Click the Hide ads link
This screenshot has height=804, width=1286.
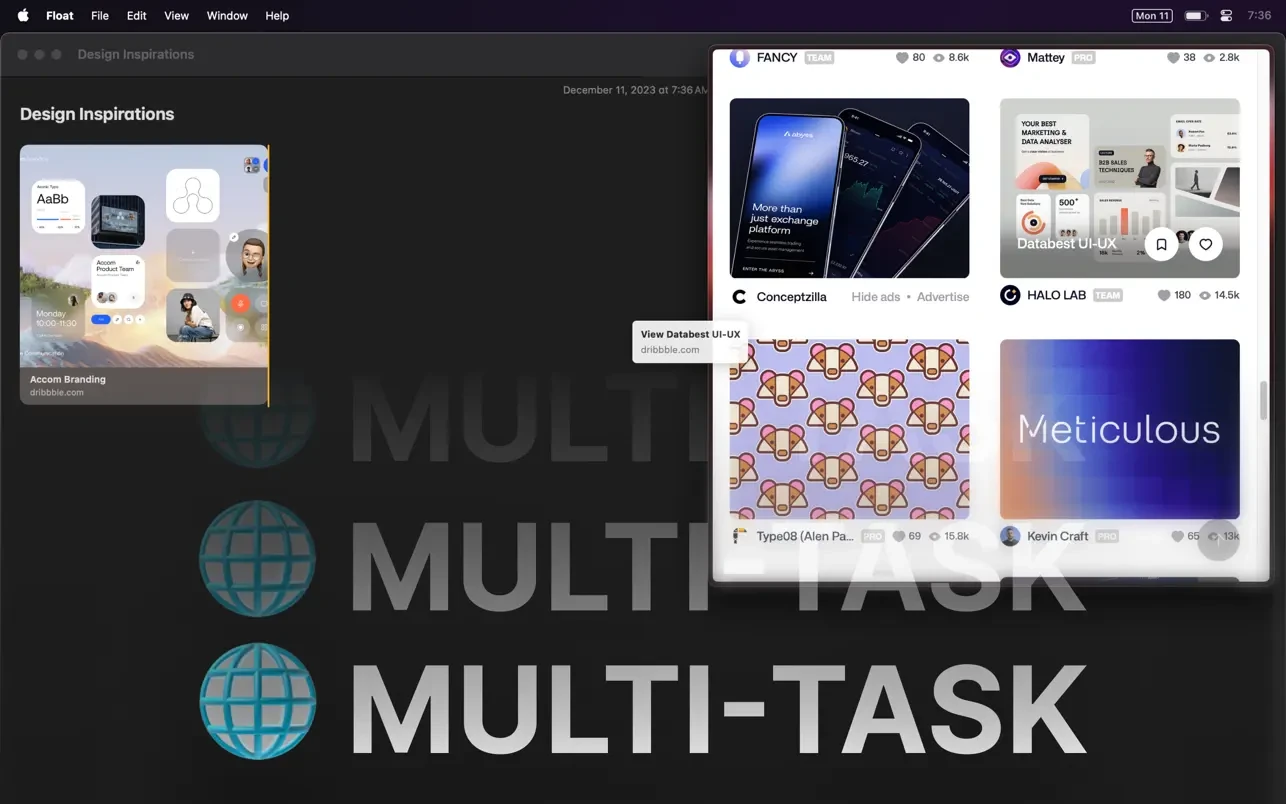tap(875, 297)
